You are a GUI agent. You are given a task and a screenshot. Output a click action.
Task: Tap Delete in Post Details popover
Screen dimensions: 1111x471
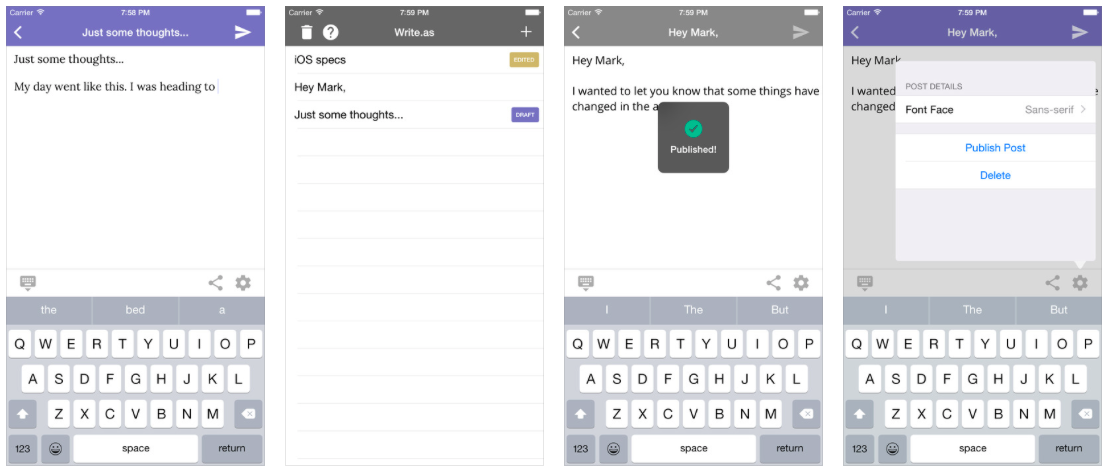[x=996, y=176]
